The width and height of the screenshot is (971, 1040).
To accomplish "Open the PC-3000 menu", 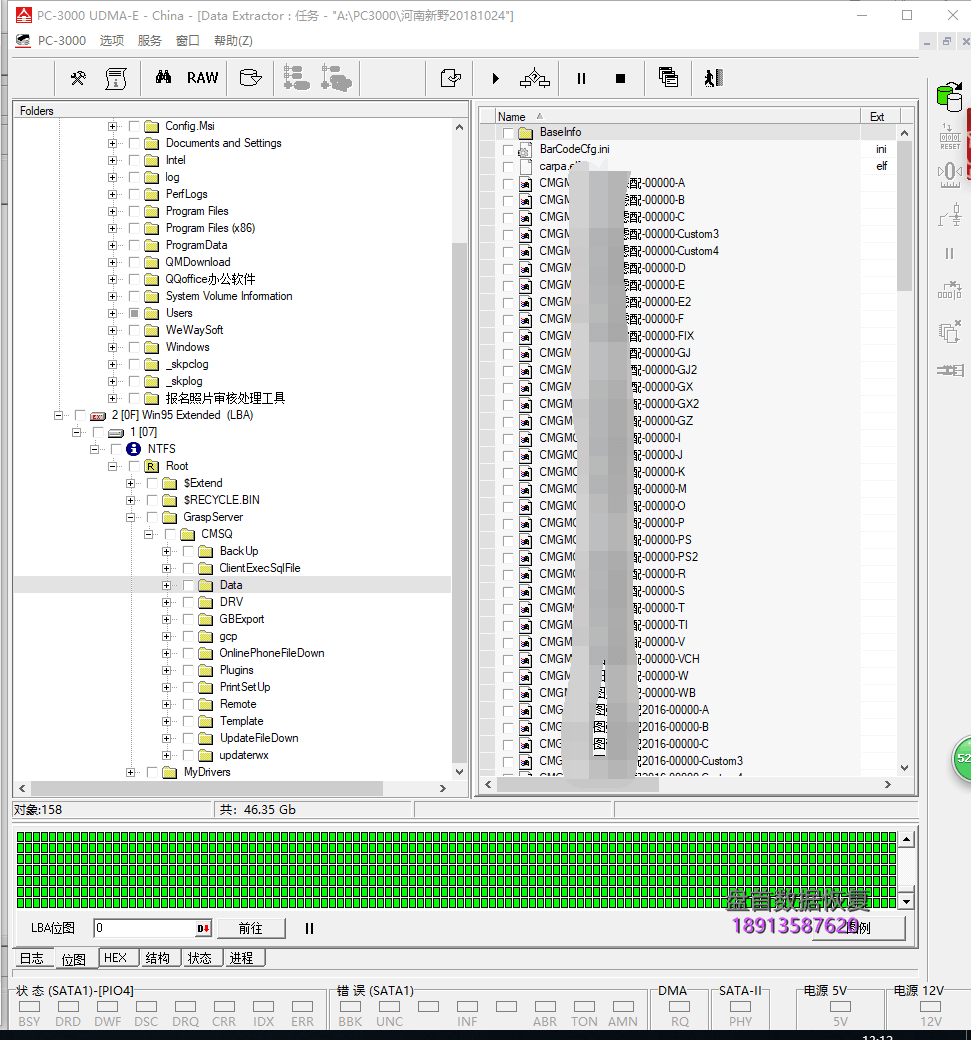I will pos(62,40).
